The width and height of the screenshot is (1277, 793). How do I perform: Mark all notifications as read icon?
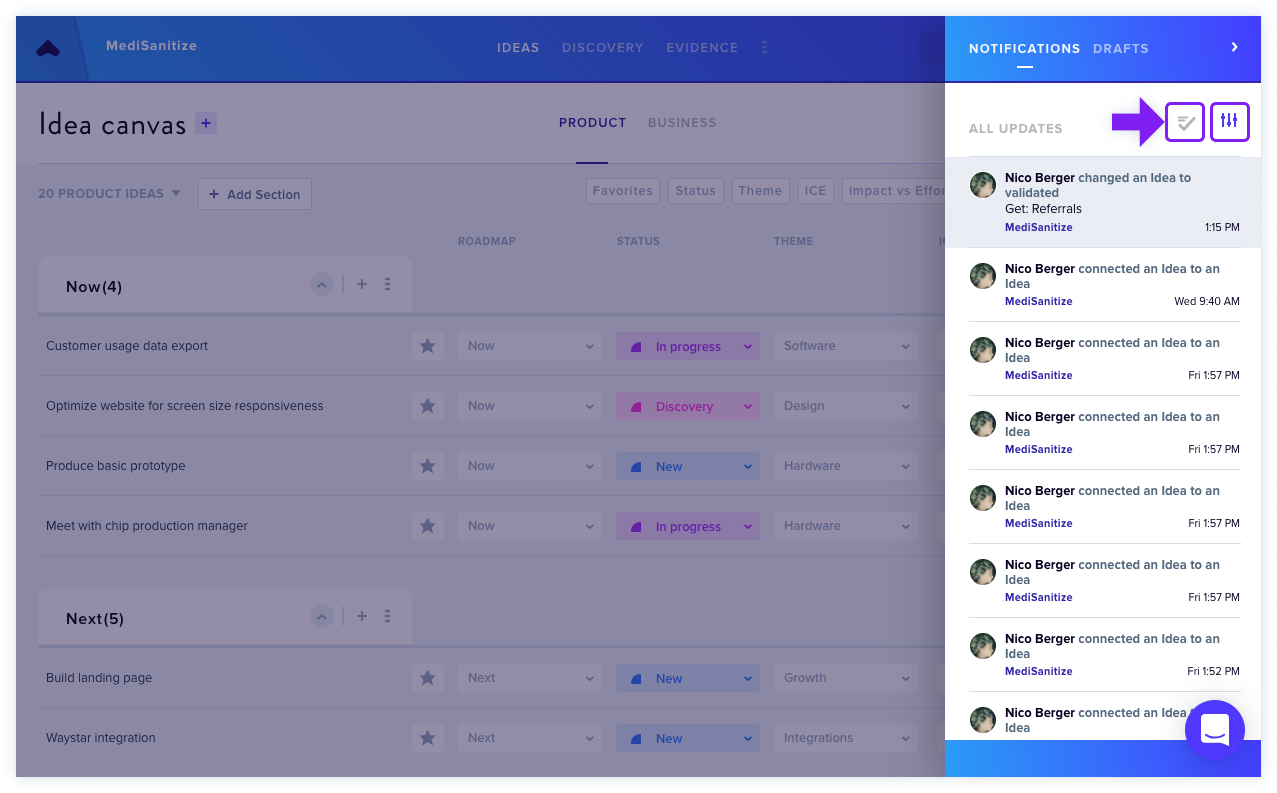[x=1185, y=122]
